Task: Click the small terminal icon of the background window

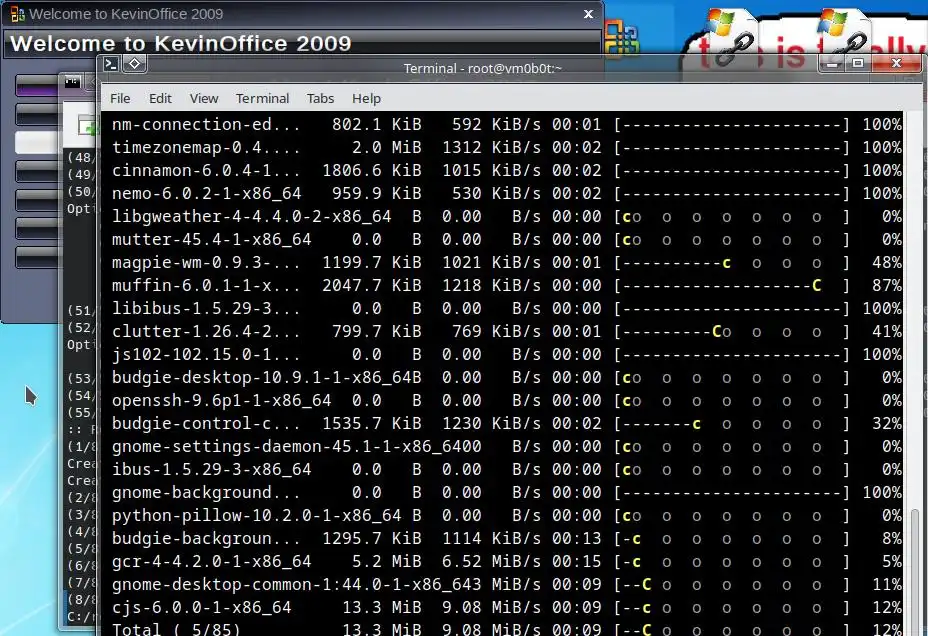Action: pyautogui.click(x=73, y=82)
